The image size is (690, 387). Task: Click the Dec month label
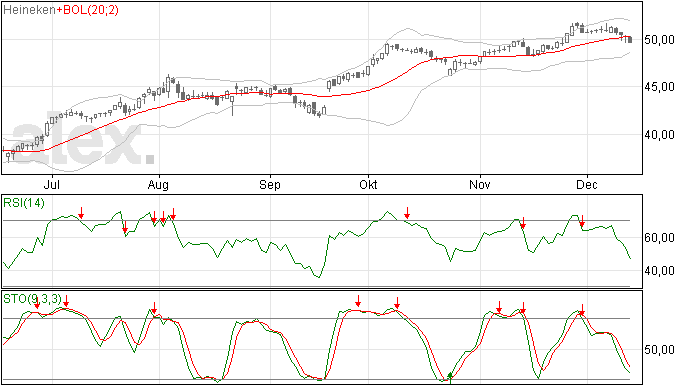point(587,184)
